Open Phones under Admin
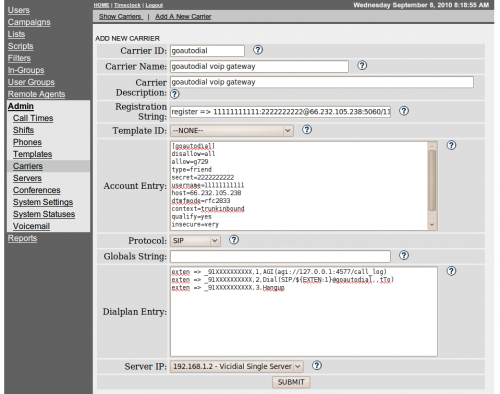This screenshot has width=500, height=394. pyautogui.click(x=27, y=142)
